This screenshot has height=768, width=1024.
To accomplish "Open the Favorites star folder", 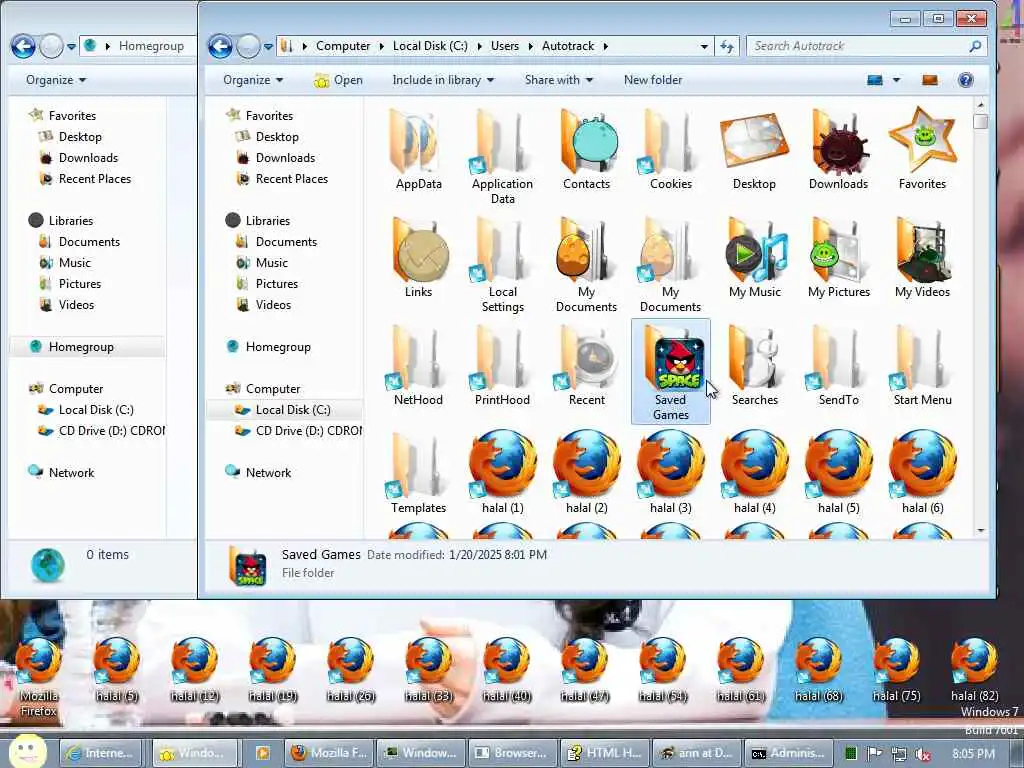I will 922,150.
